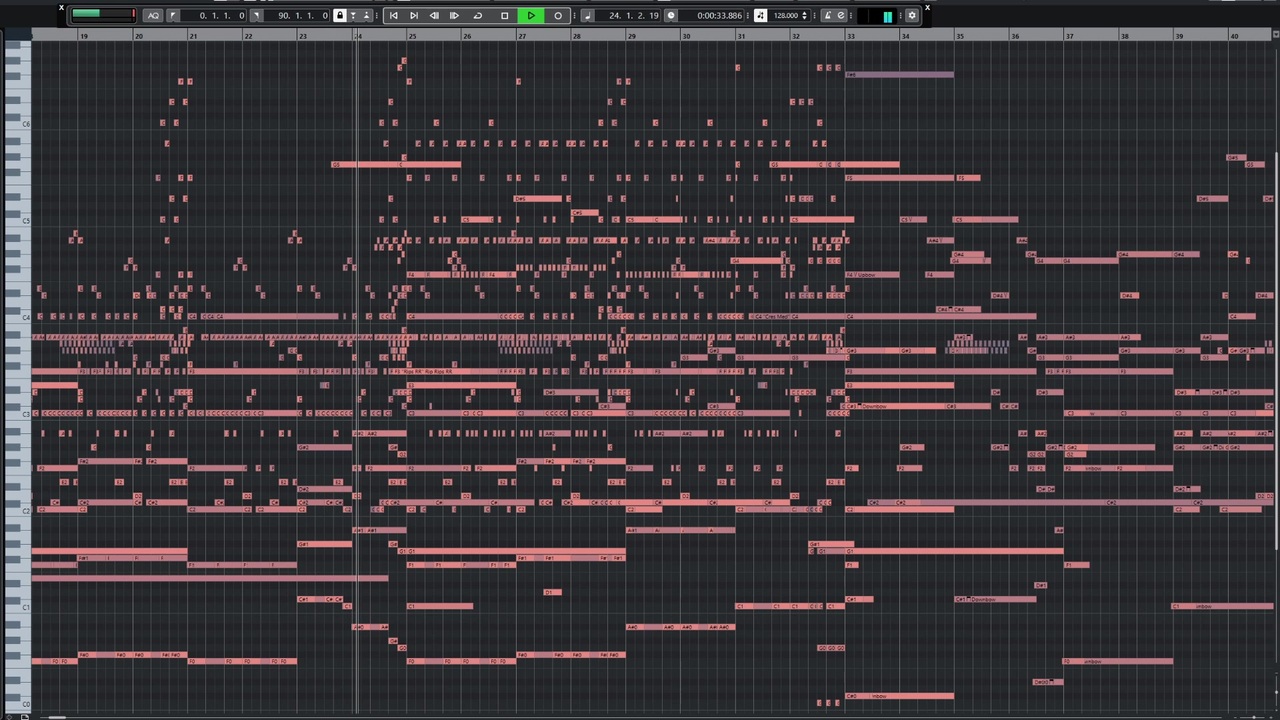This screenshot has width=1280, height=720.
Task: Click the right locator flag icon
Action: point(257,16)
